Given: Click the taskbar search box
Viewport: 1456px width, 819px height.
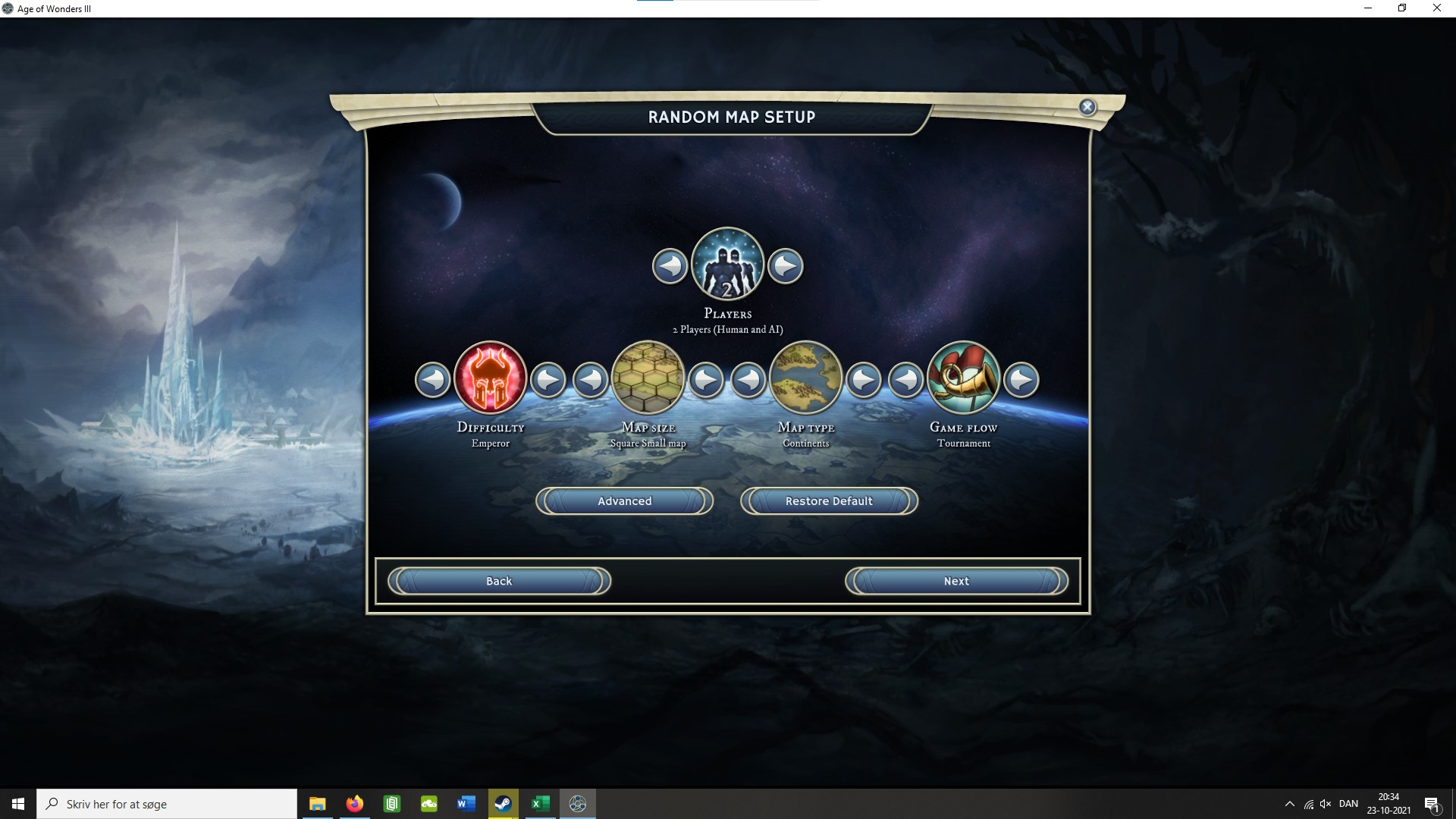Looking at the screenshot, I should tap(167, 804).
